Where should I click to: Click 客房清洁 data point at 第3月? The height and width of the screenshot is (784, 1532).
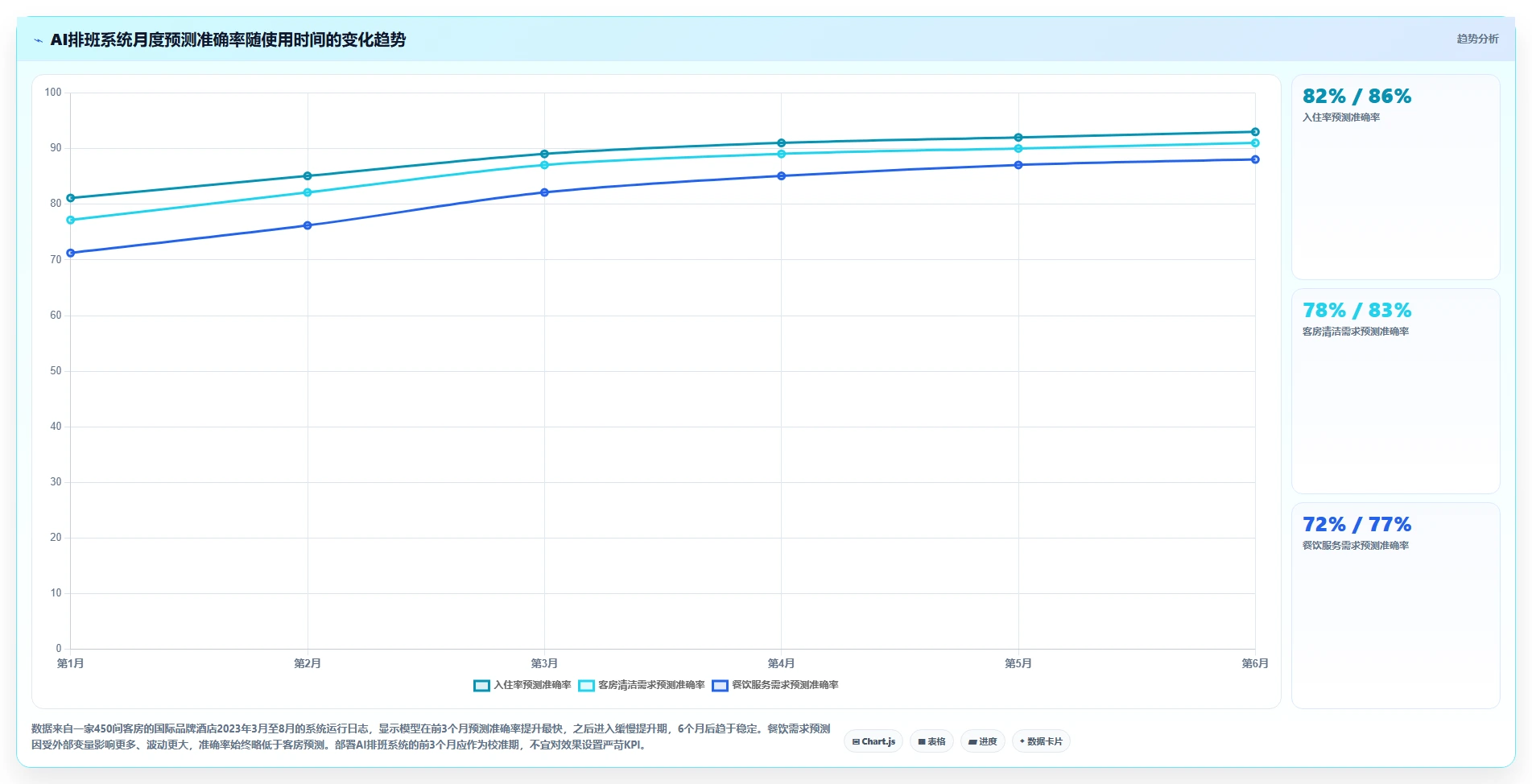pyautogui.click(x=544, y=165)
